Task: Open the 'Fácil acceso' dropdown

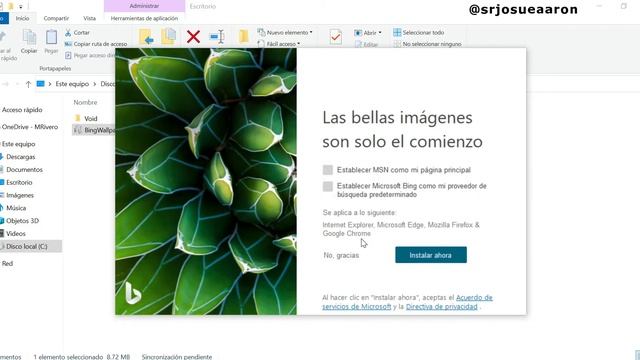Action: 279,44
